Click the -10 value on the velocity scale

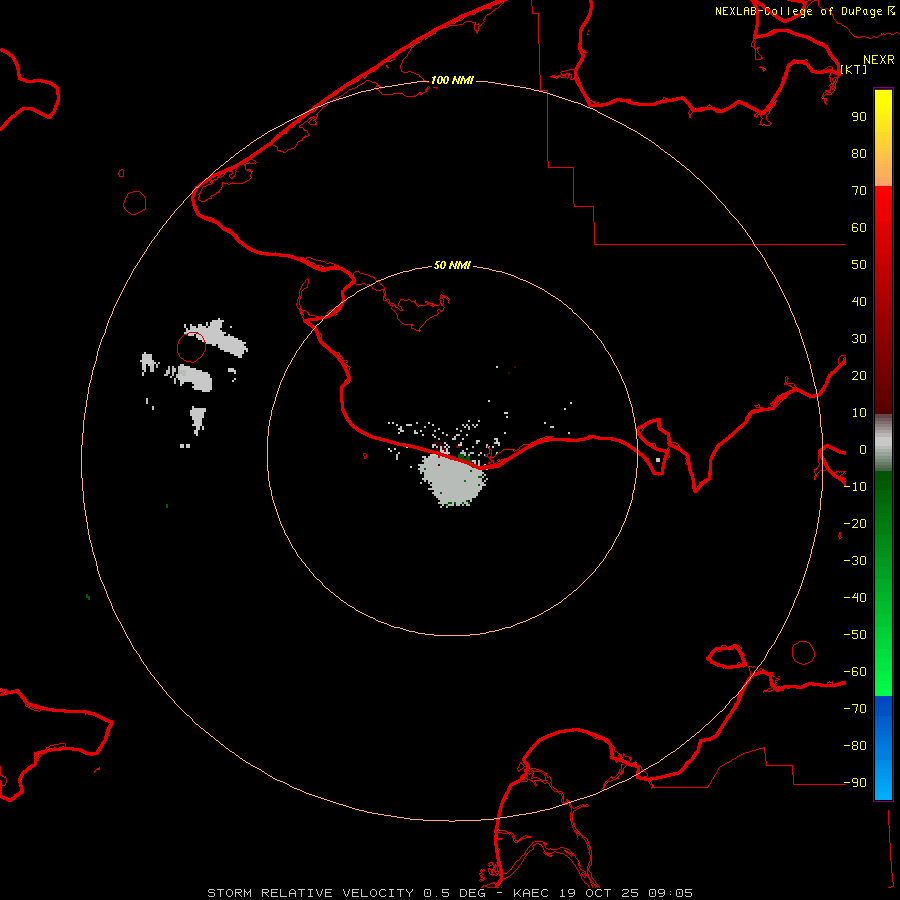click(855, 487)
